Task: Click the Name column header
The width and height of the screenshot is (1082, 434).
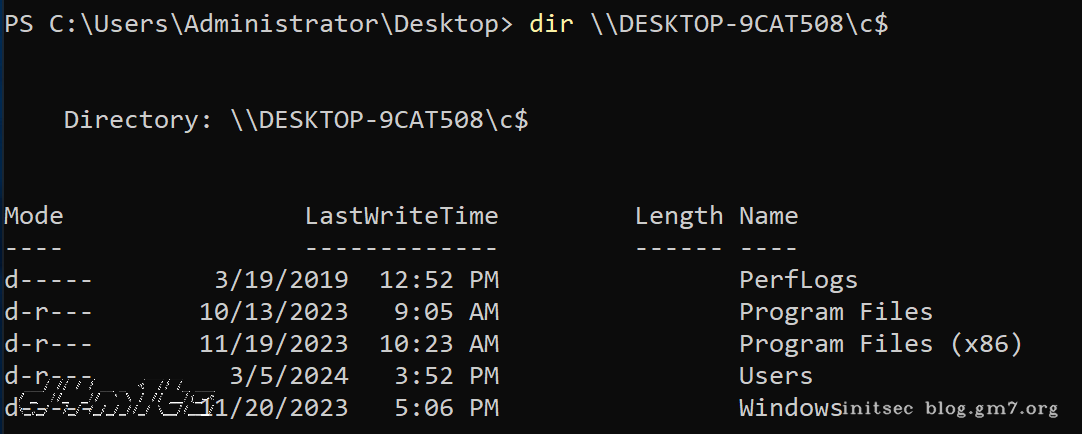Action: [x=768, y=216]
